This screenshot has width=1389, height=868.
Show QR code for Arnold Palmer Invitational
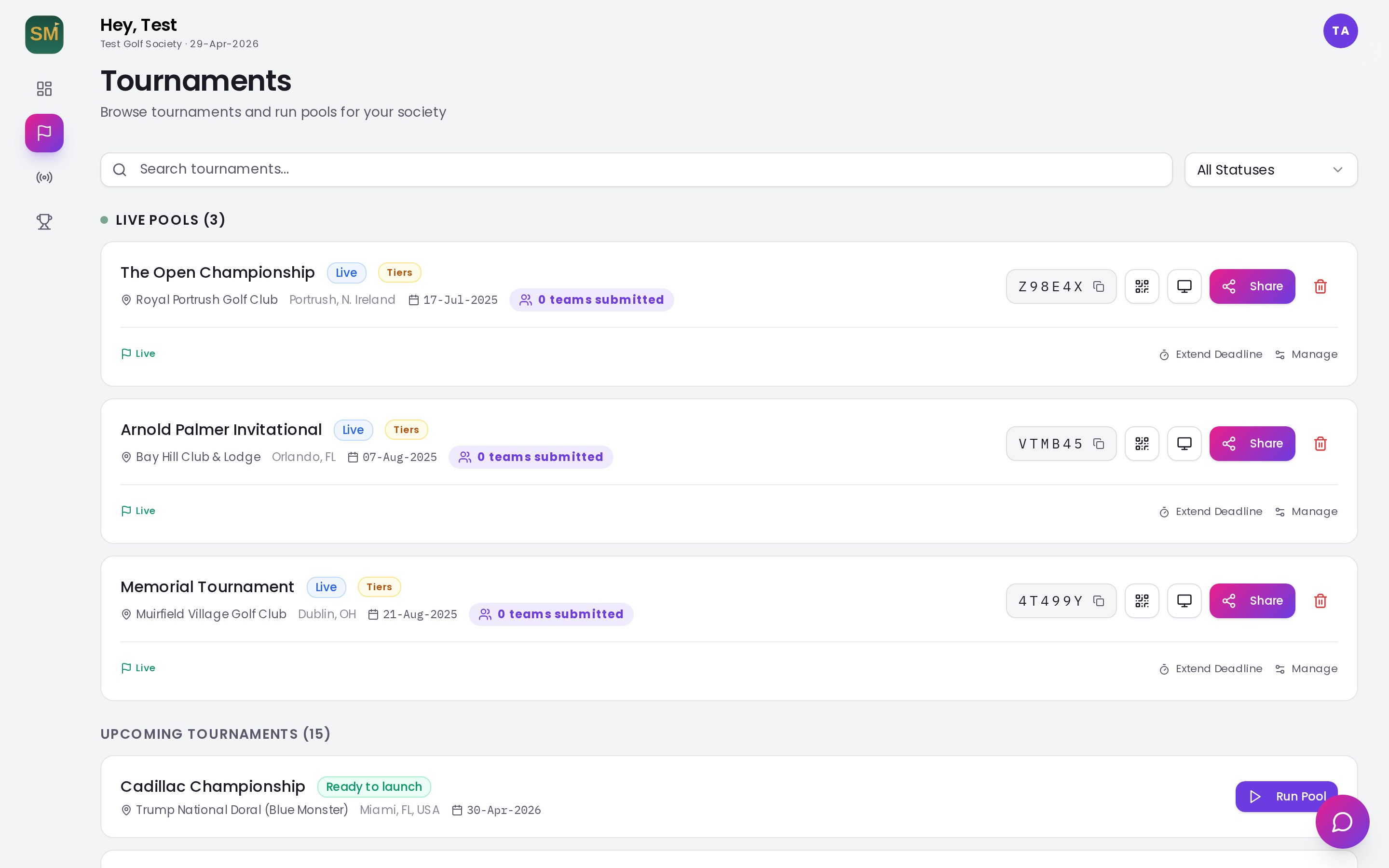(x=1142, y=444)
